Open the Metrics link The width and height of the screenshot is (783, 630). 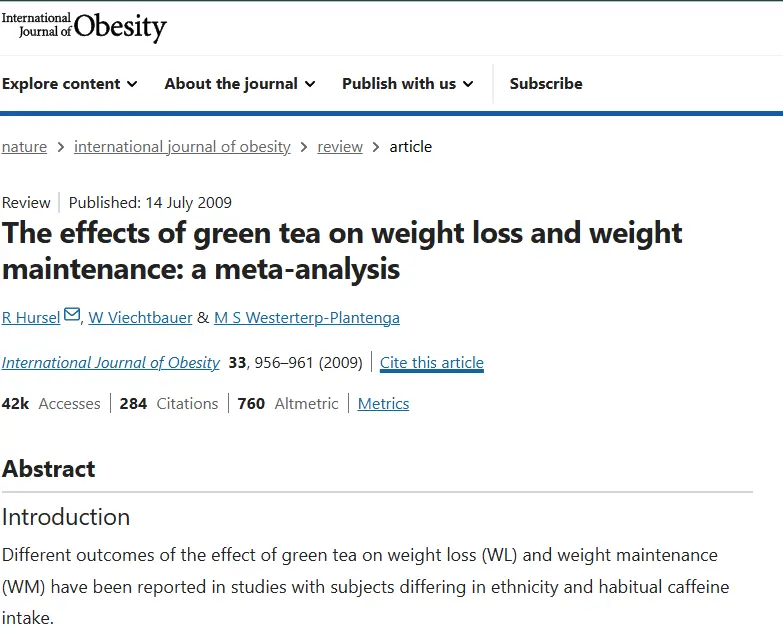pos(383,404)
